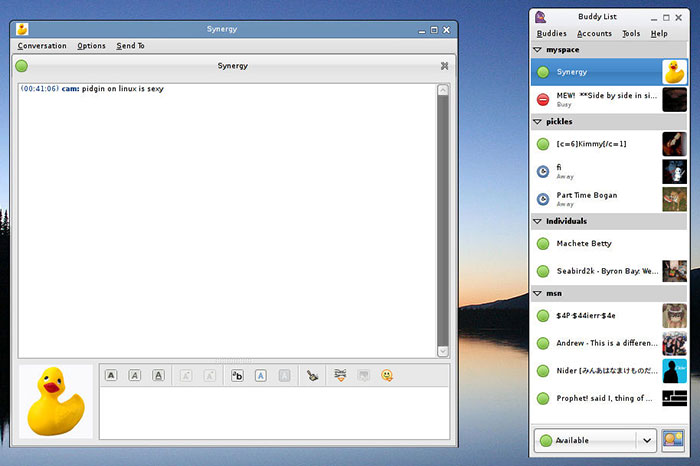This screenshot has width=700, height=466.
Task: Select $4P-$44ierr-$4e buddy
Action: 609,316
